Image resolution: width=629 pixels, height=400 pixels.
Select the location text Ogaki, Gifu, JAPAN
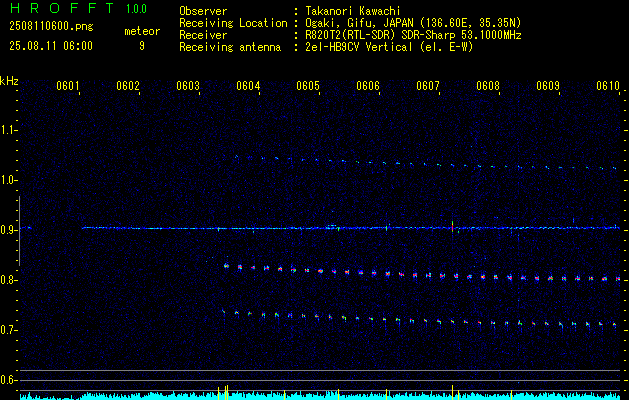point(358,23)
